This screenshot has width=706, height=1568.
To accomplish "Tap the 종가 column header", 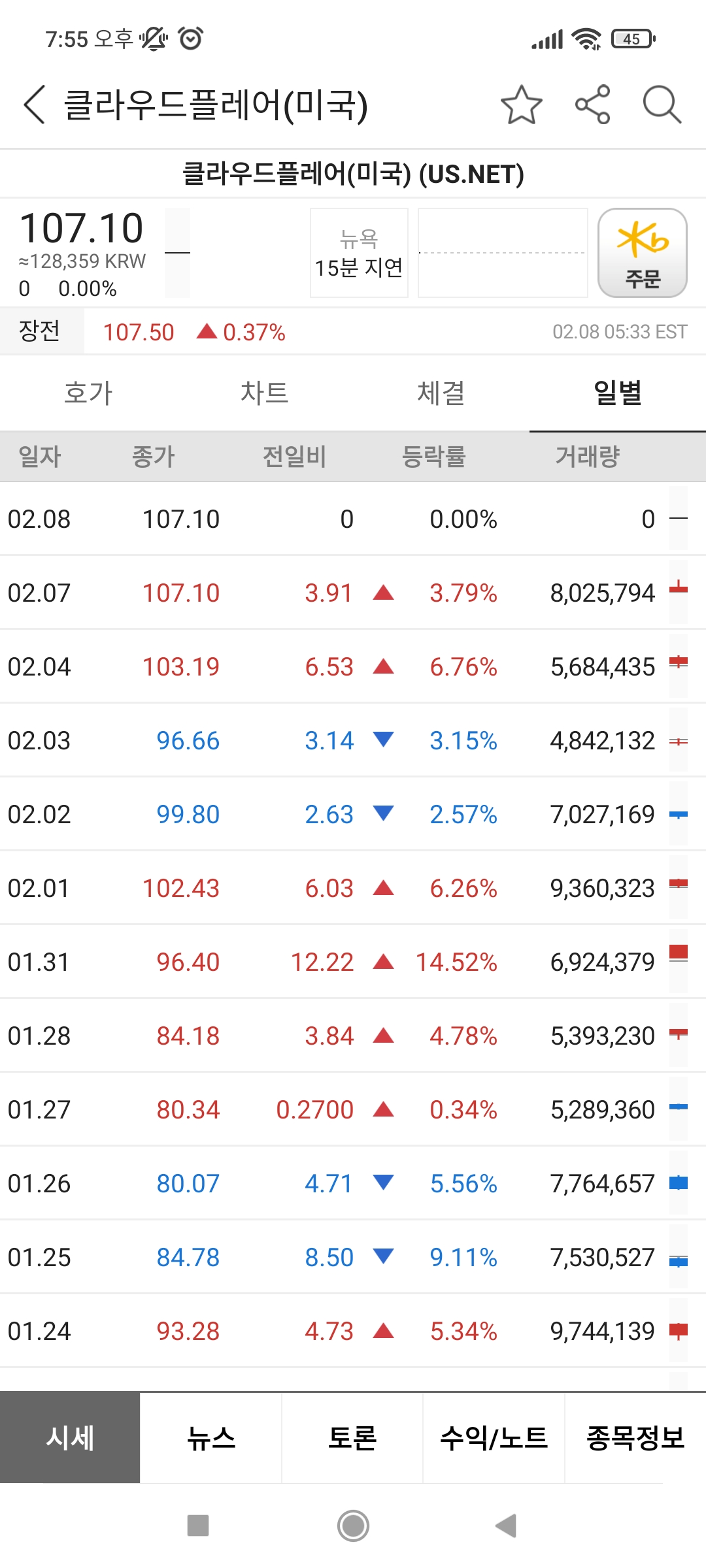I will point(154,456).
